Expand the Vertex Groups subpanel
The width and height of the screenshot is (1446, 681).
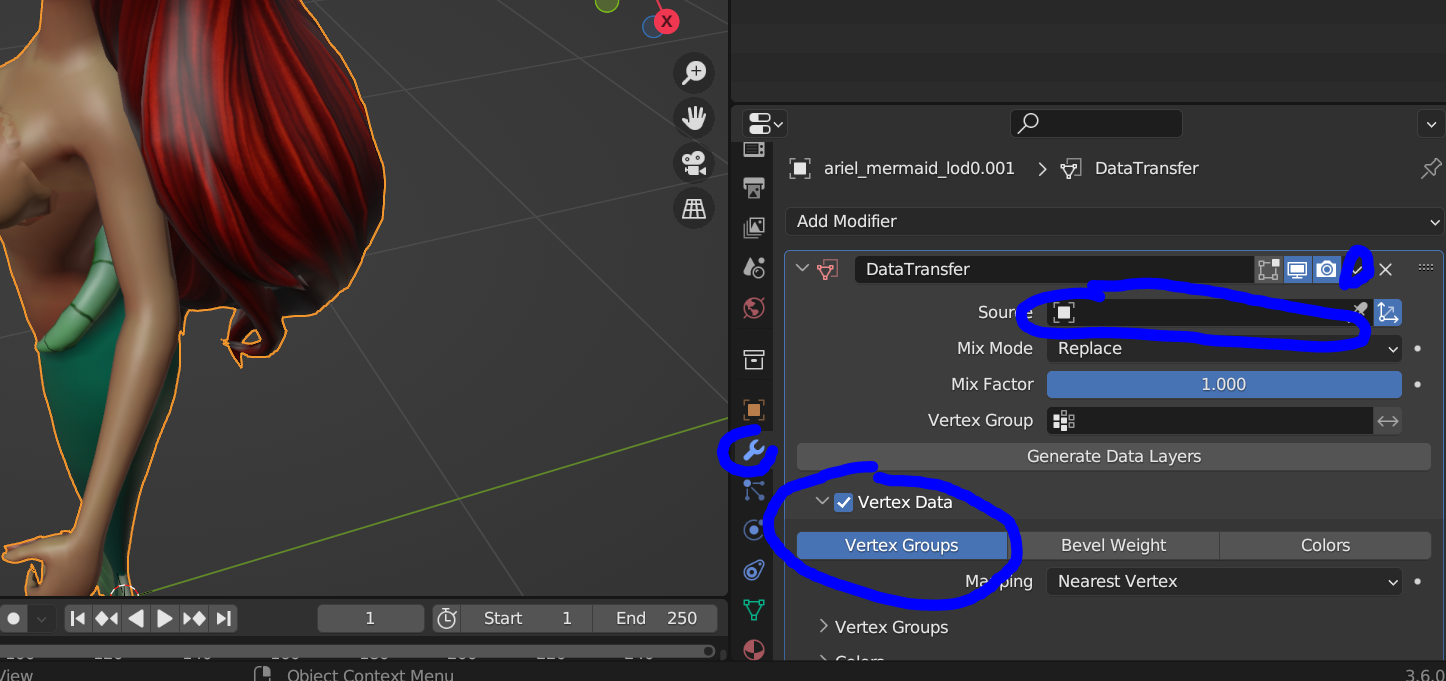(824, 626)
